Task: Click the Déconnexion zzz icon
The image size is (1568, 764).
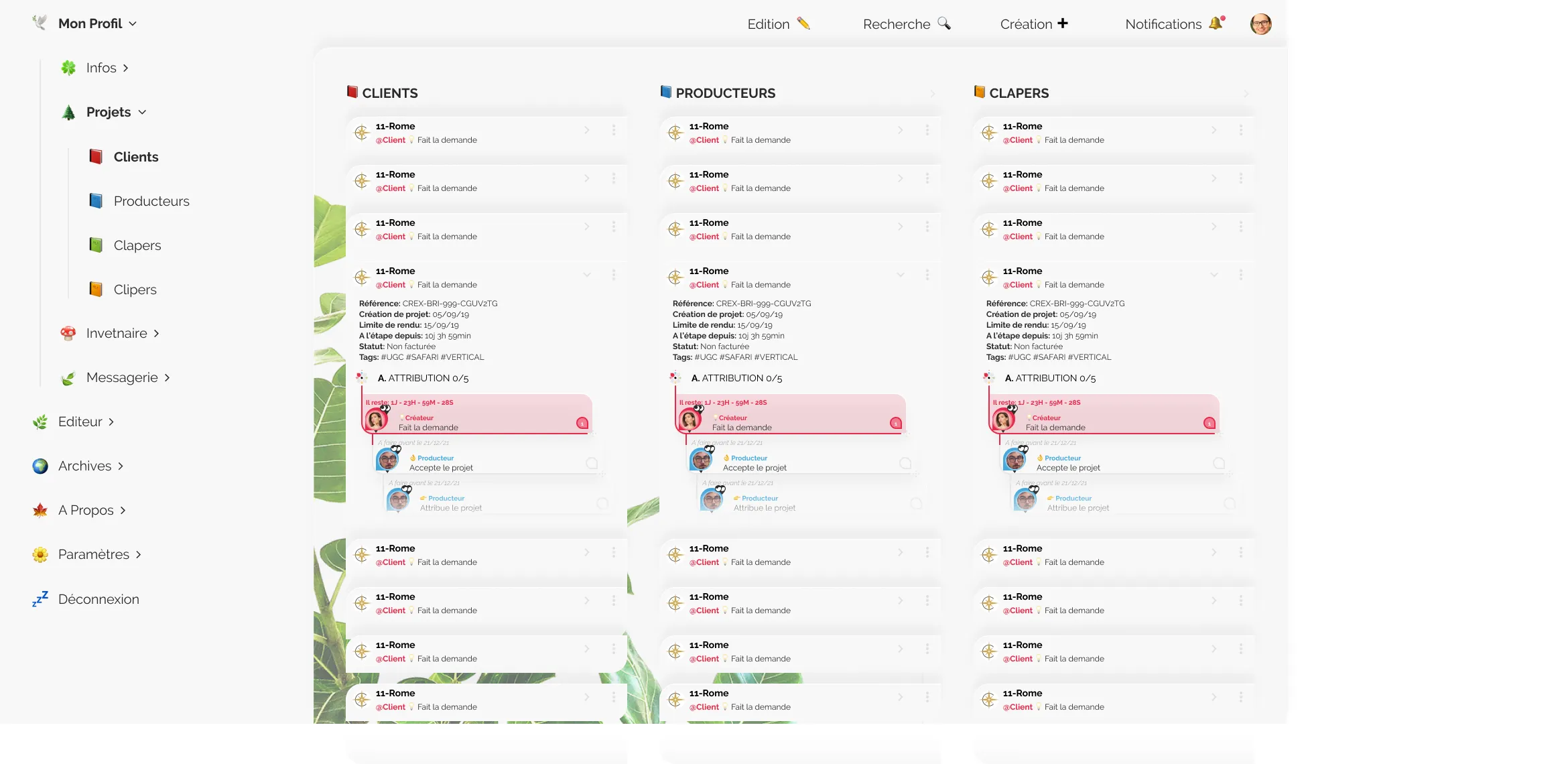Action: 40,598
